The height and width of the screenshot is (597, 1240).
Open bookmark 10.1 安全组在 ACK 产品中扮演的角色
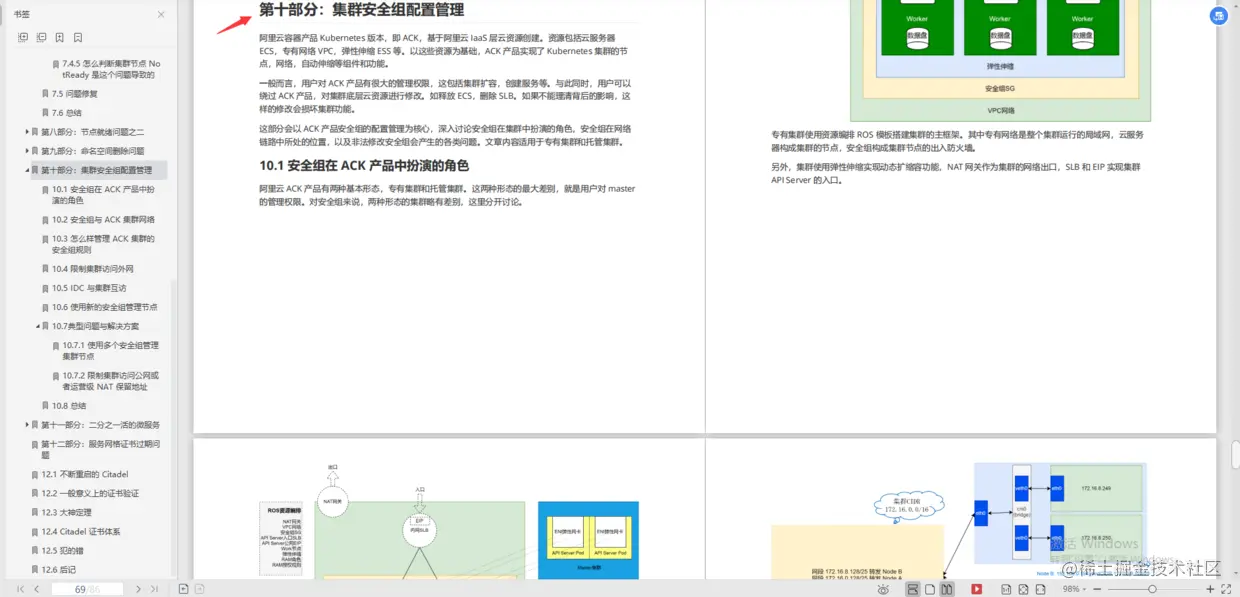[103, 195]
